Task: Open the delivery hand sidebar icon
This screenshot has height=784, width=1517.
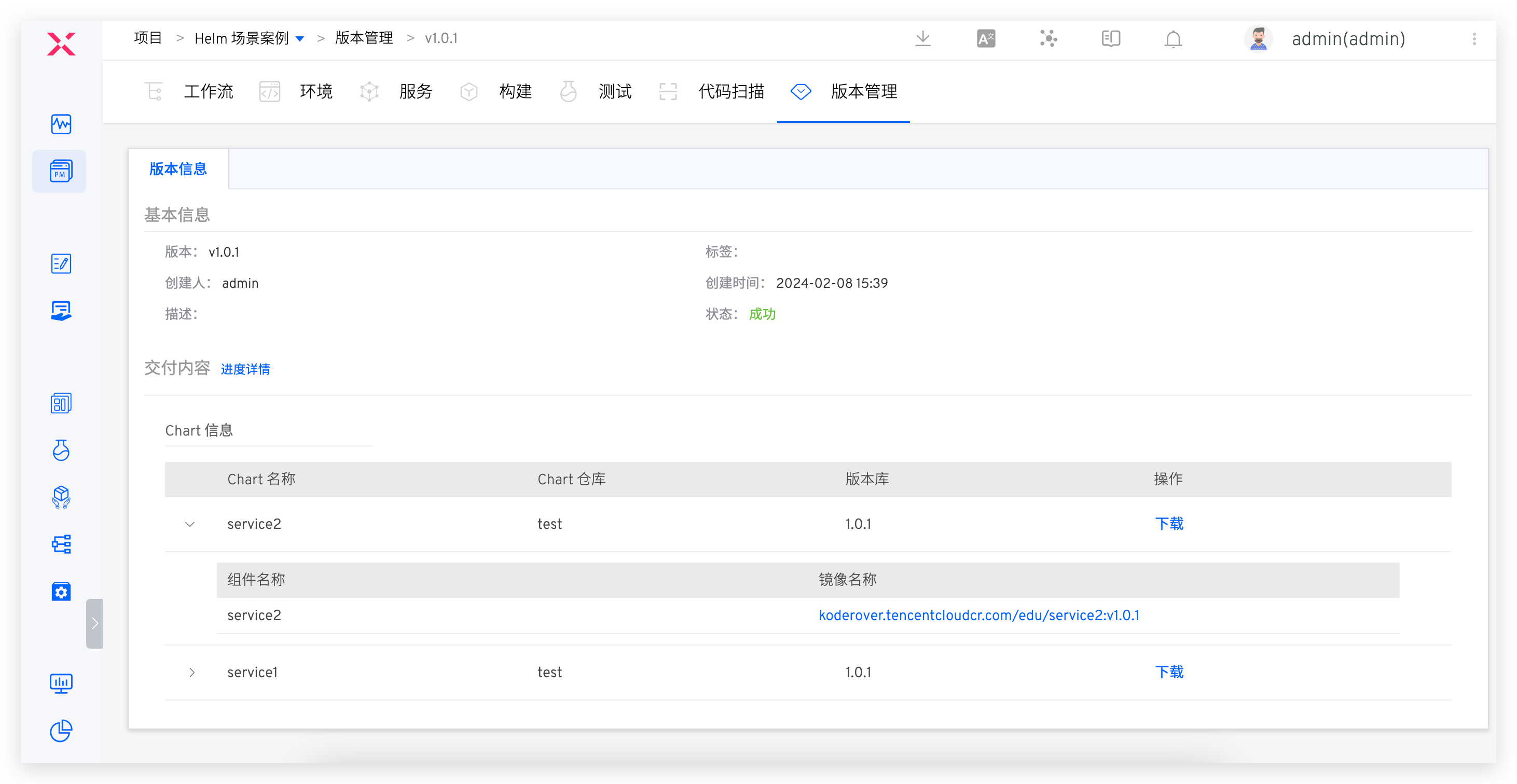Action: pos(61,311)
